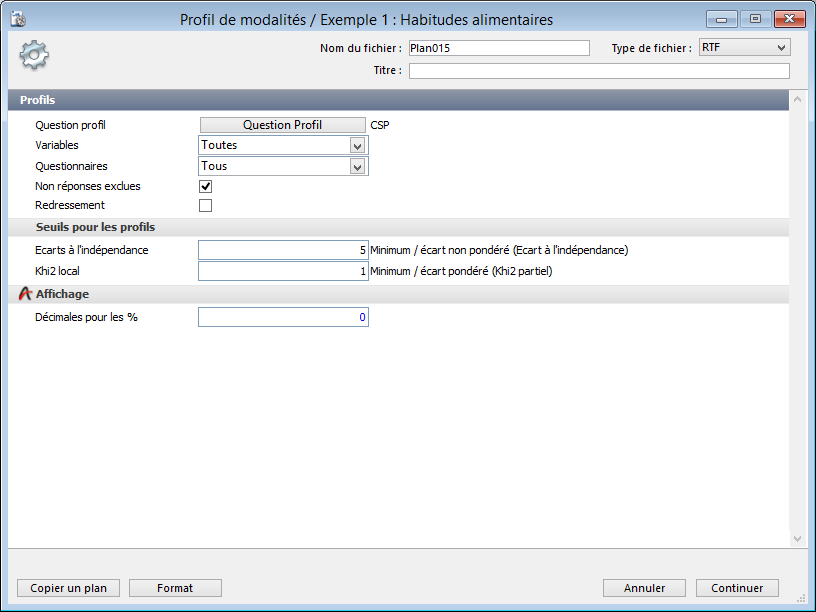The image size is (816, 612).
Task: Minimize the dialog window
Action: point(721,19)
